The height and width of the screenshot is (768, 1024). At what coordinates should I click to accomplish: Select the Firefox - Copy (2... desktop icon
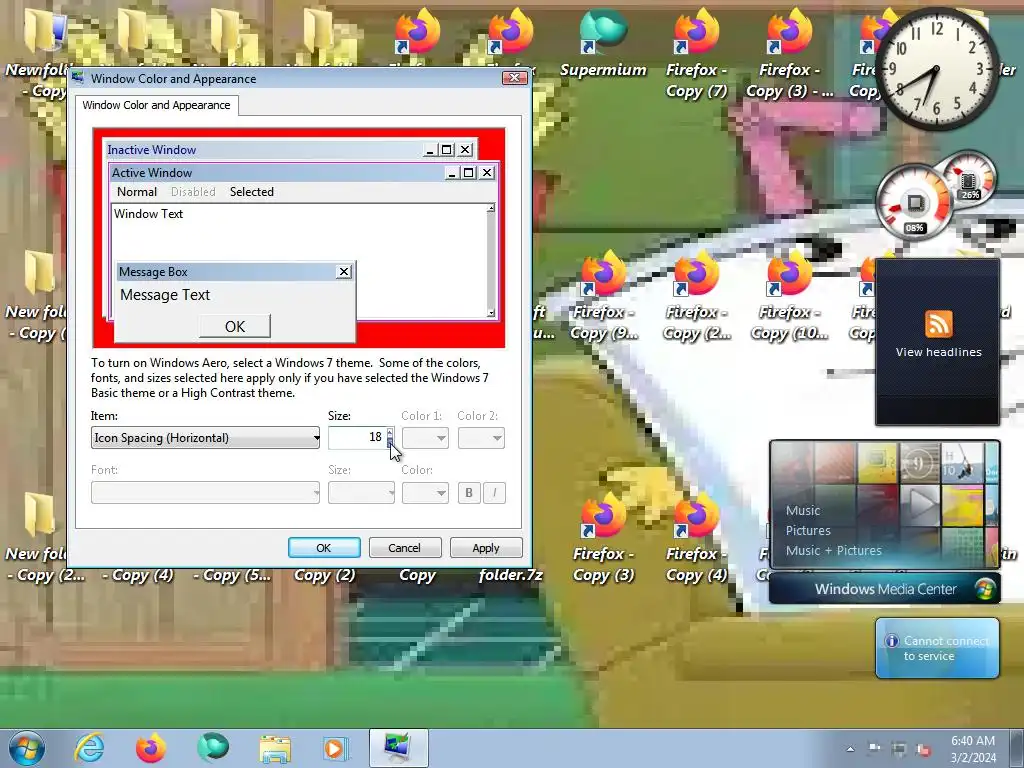point(696,297)
